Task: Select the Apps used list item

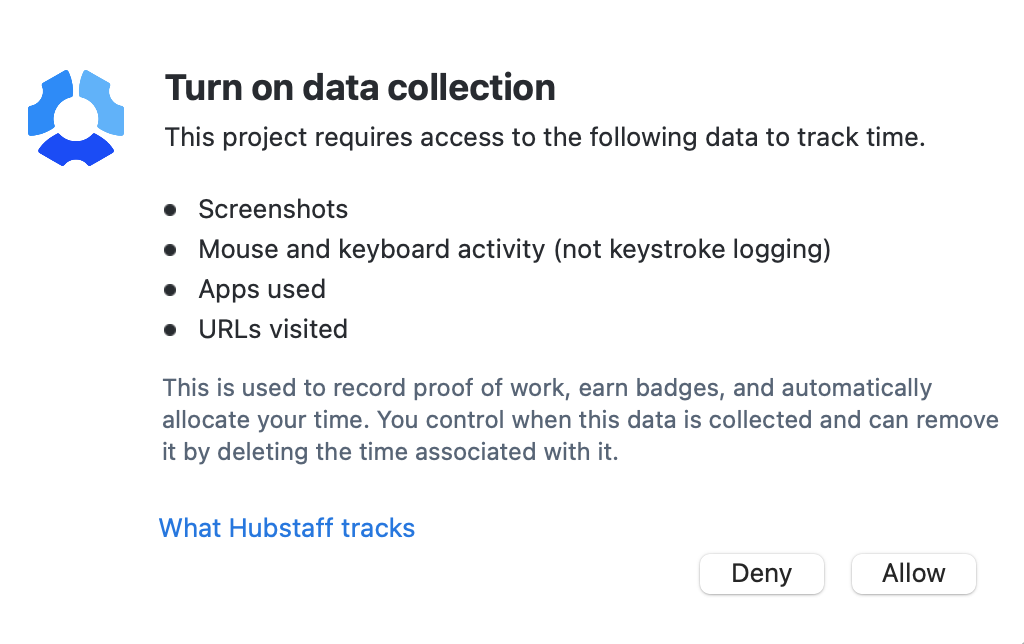Action: pos(262,289)
